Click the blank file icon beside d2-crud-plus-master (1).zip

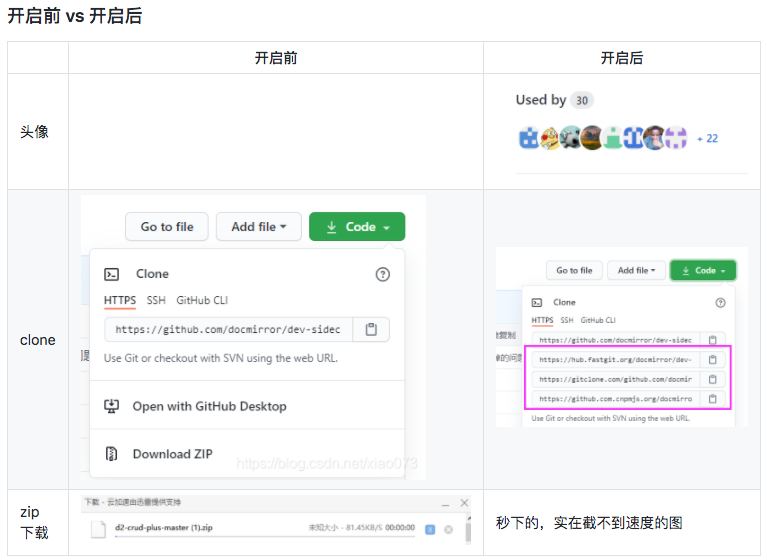[x=98, y=529]
